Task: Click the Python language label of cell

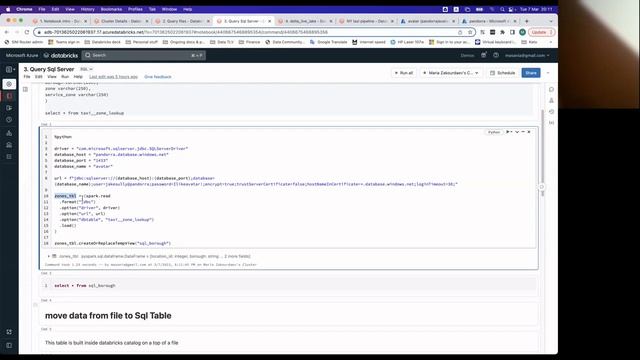Action: (494, 132)
